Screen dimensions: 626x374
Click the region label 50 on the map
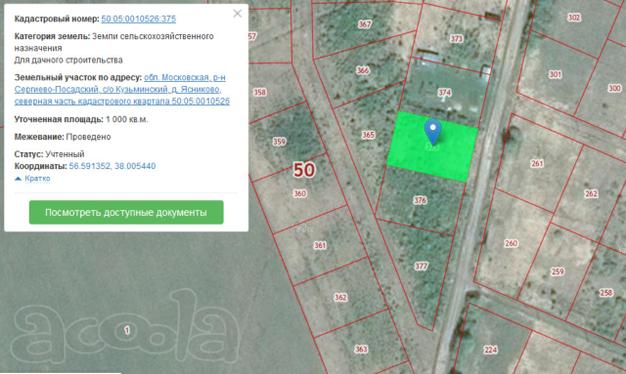[x=304, y=170]
